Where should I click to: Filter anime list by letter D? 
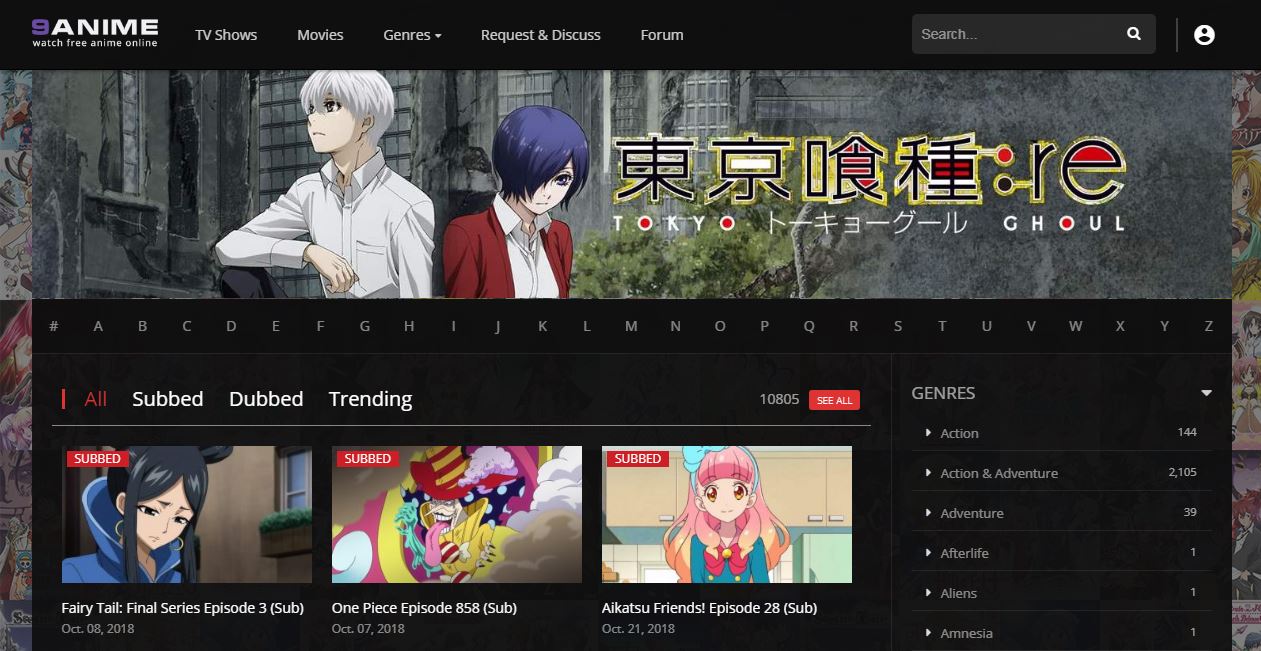pos(231,326)
